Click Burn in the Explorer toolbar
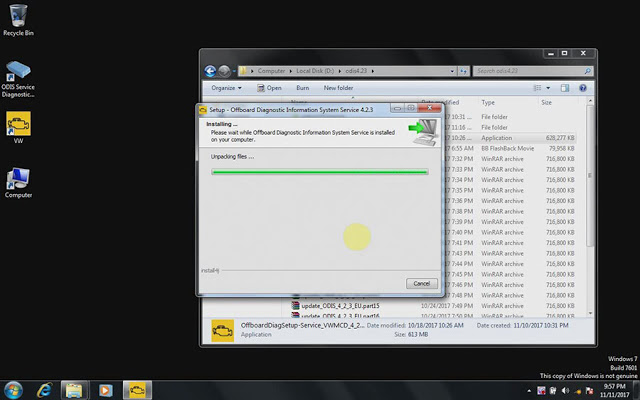640x400 pixels. (302, 88)
